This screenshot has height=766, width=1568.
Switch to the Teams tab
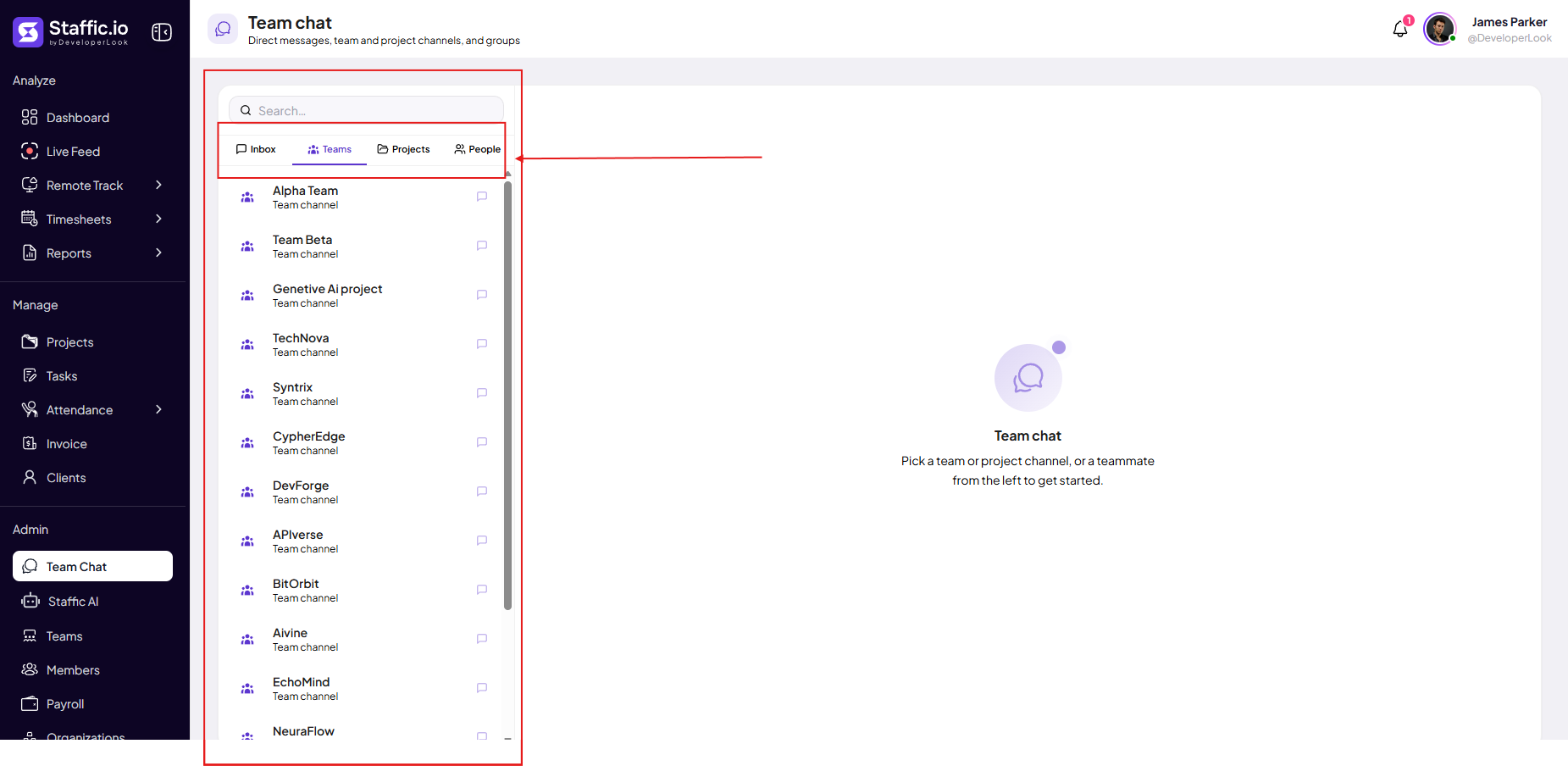[330, 149]
